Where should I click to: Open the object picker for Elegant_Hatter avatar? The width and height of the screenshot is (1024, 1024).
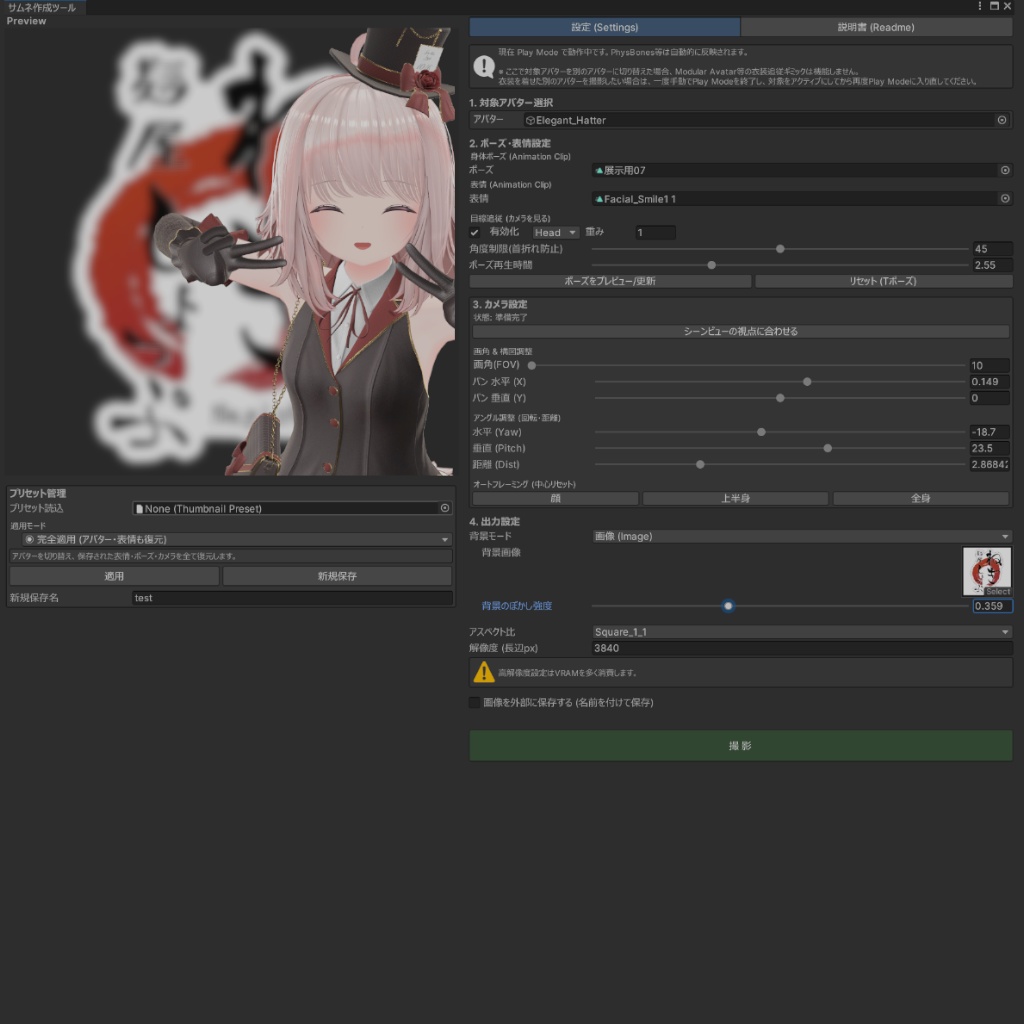(x=1002, y=120)
